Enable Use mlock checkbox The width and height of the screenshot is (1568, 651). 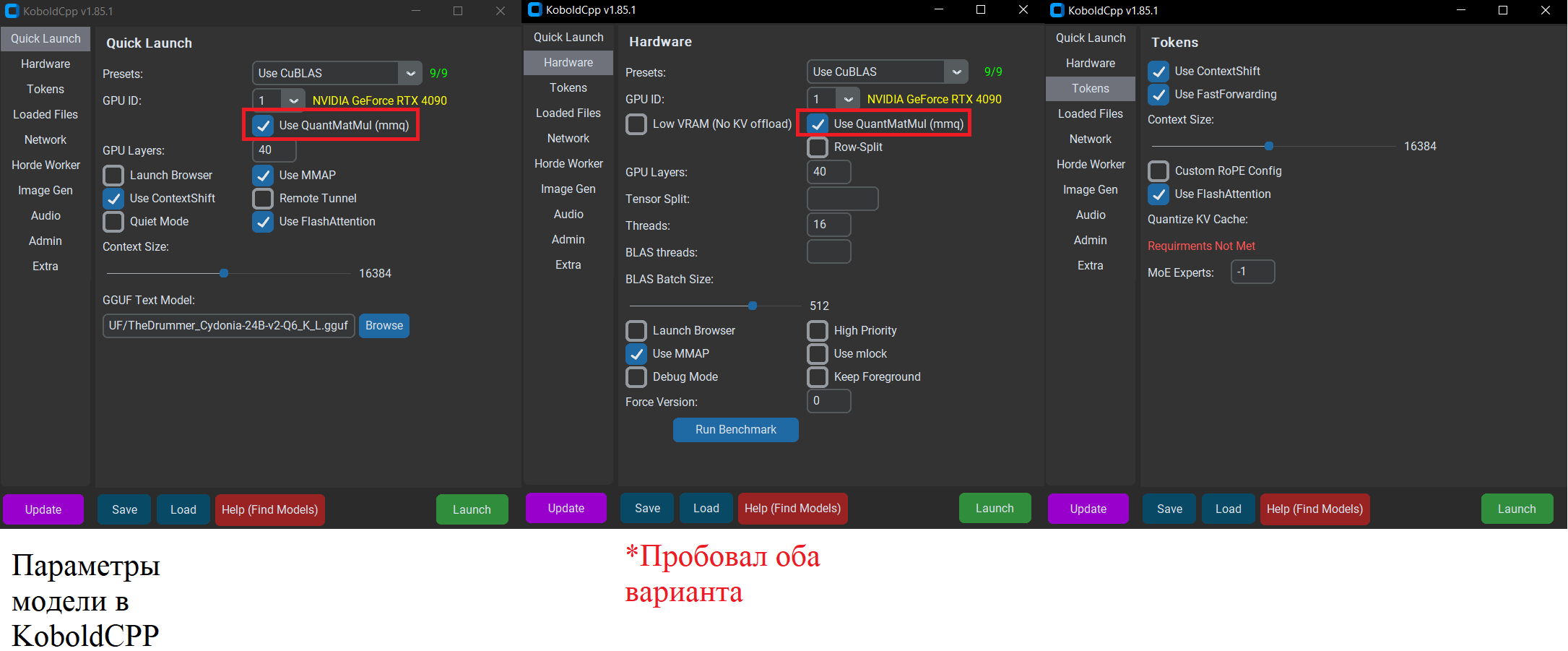[x=818, y=354]
